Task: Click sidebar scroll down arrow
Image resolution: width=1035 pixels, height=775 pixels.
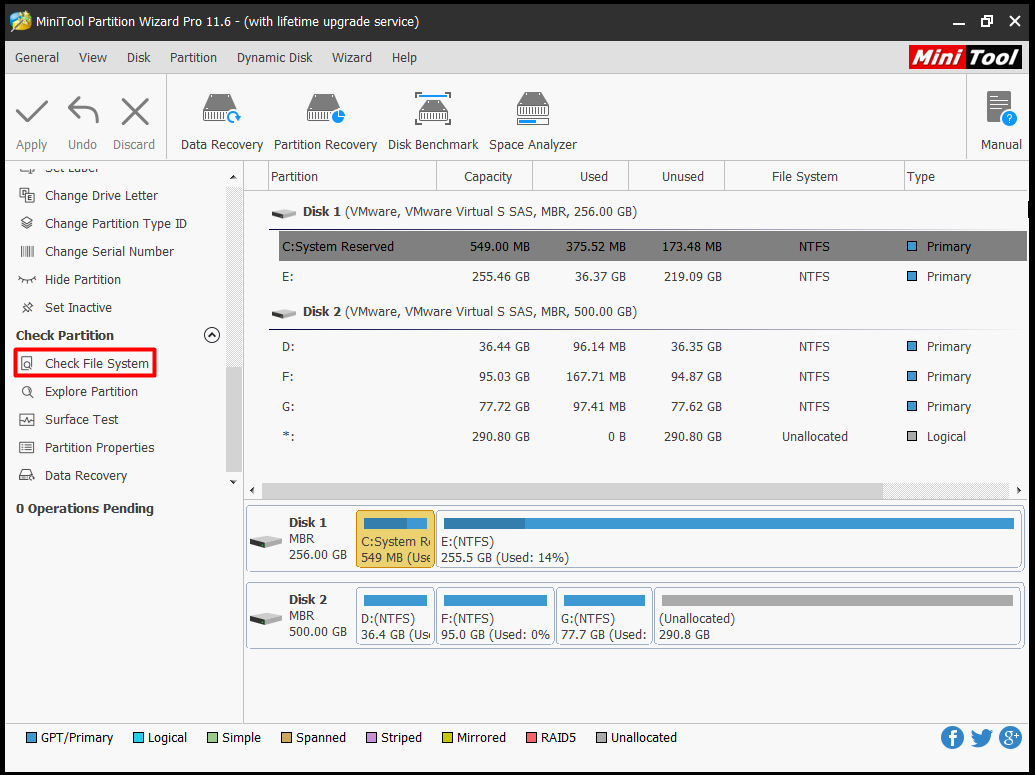Action: 233,482
